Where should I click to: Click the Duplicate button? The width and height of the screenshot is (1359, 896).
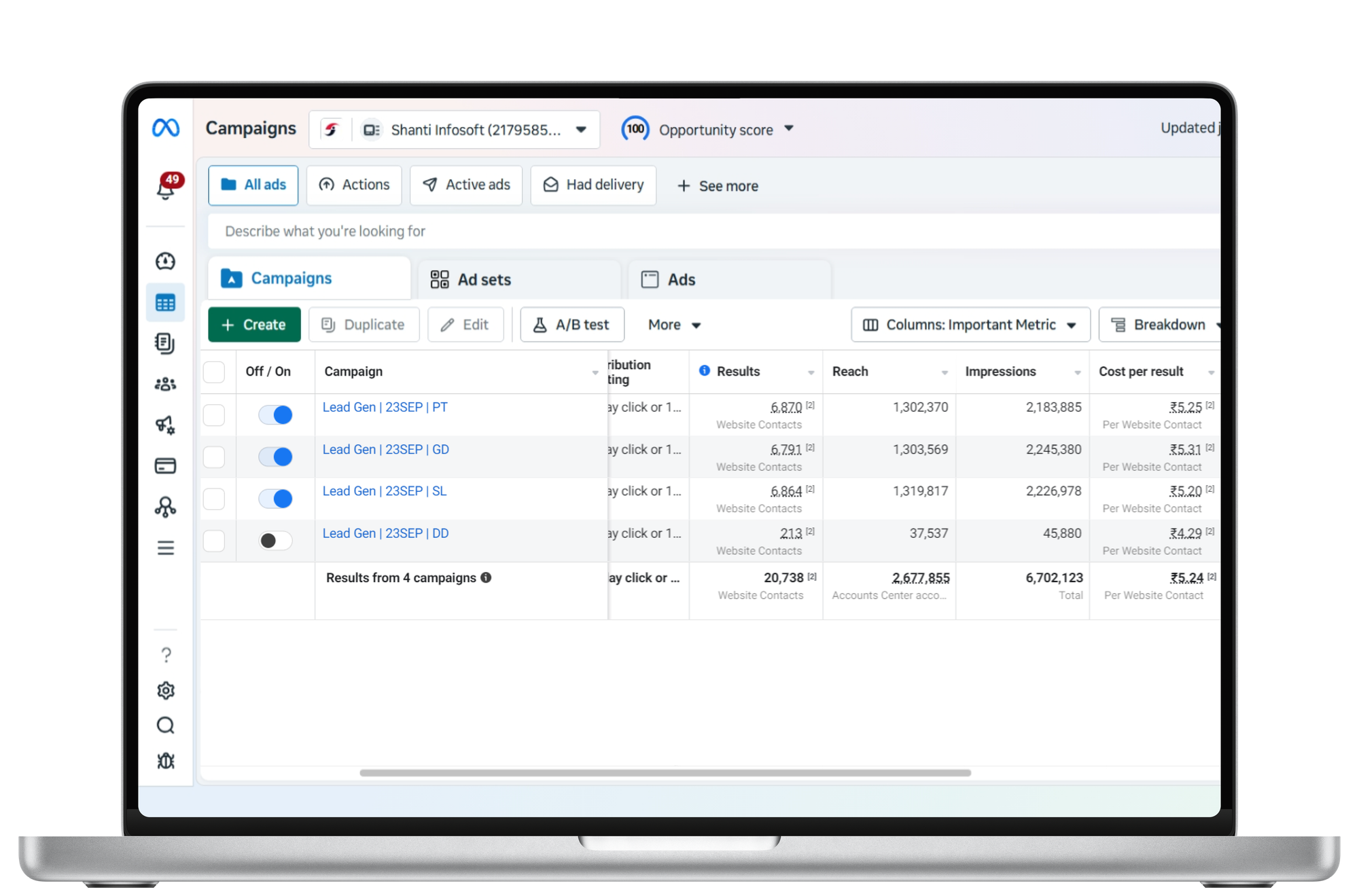(364, 325)
